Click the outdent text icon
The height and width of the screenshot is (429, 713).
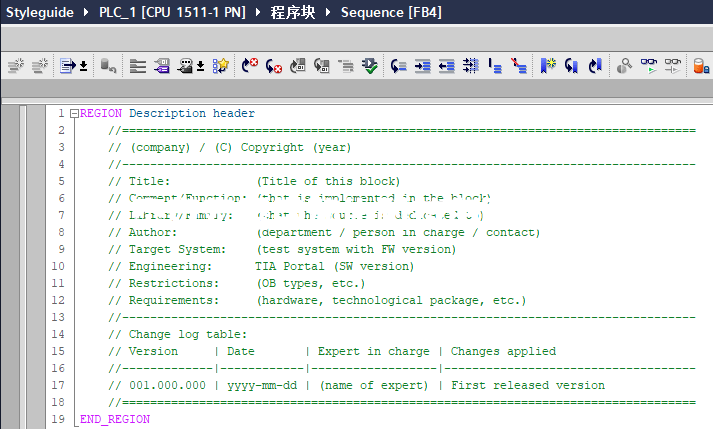click(445, 66)
